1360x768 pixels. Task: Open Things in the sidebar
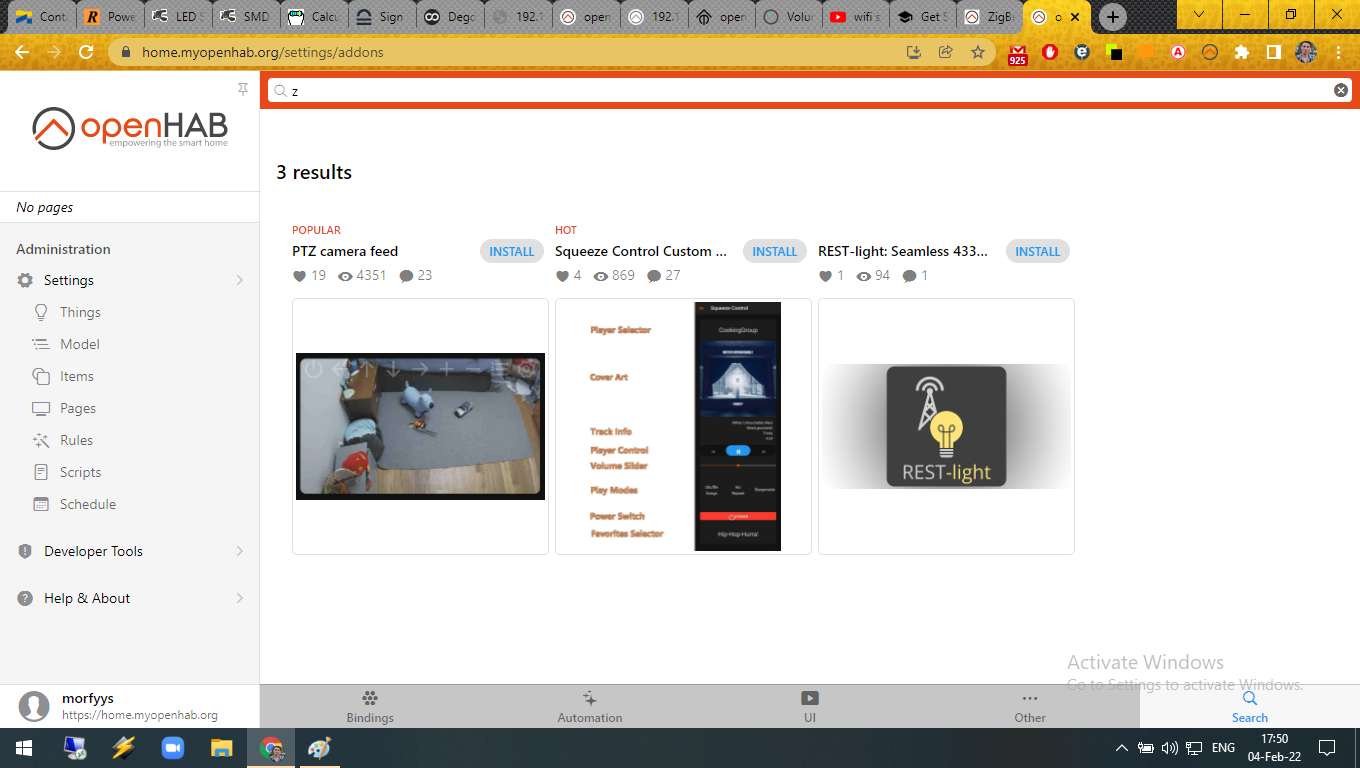pos(80,312)
